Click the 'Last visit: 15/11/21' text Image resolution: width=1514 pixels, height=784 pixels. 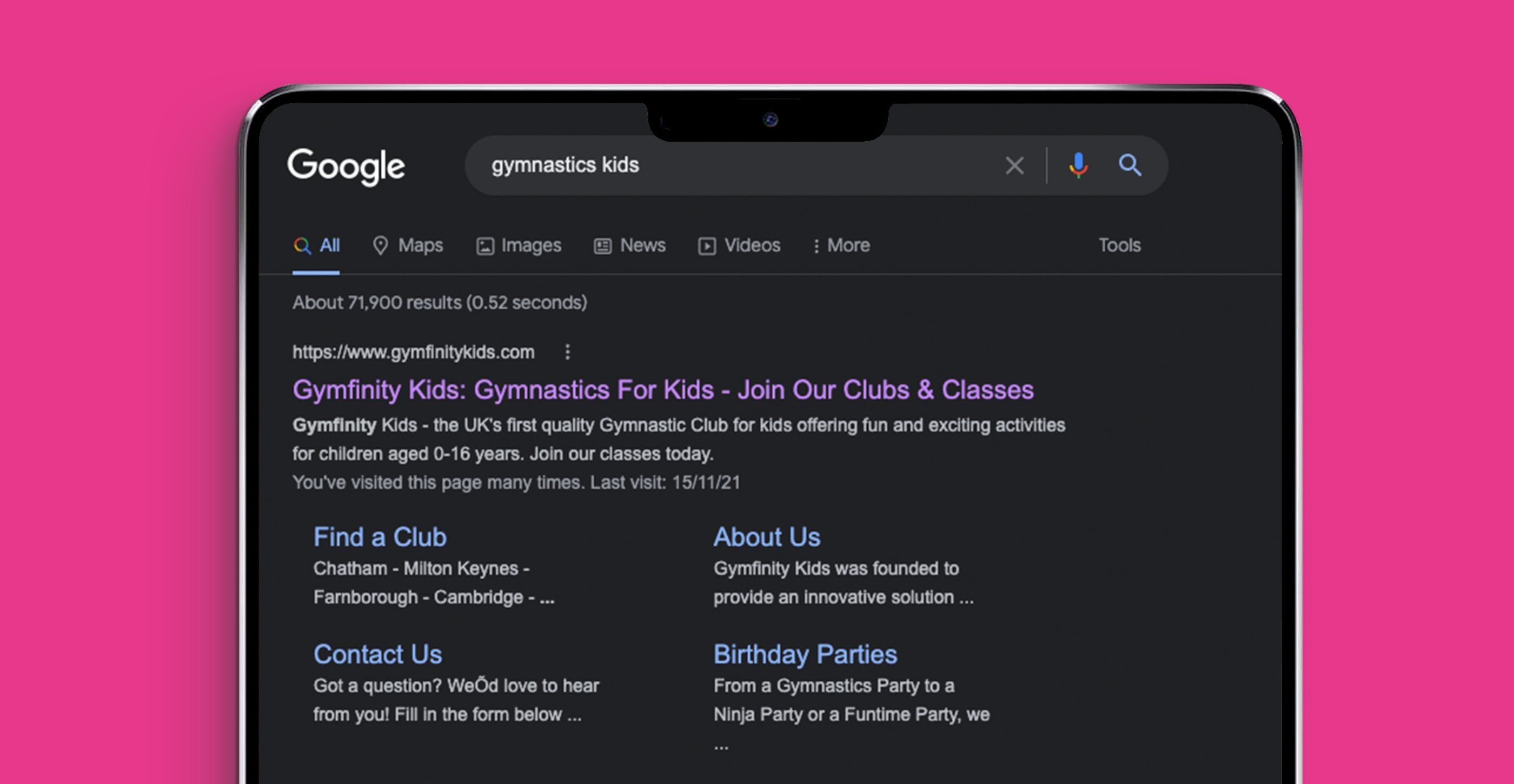[665, 482]
